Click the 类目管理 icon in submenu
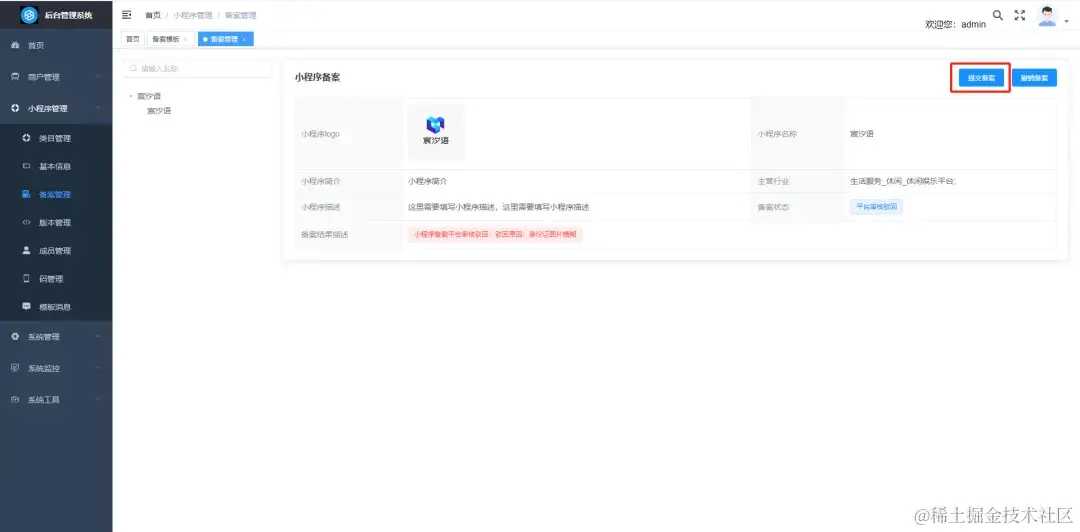This screenshot has width=1080, height=532. [x=27, y=138]
